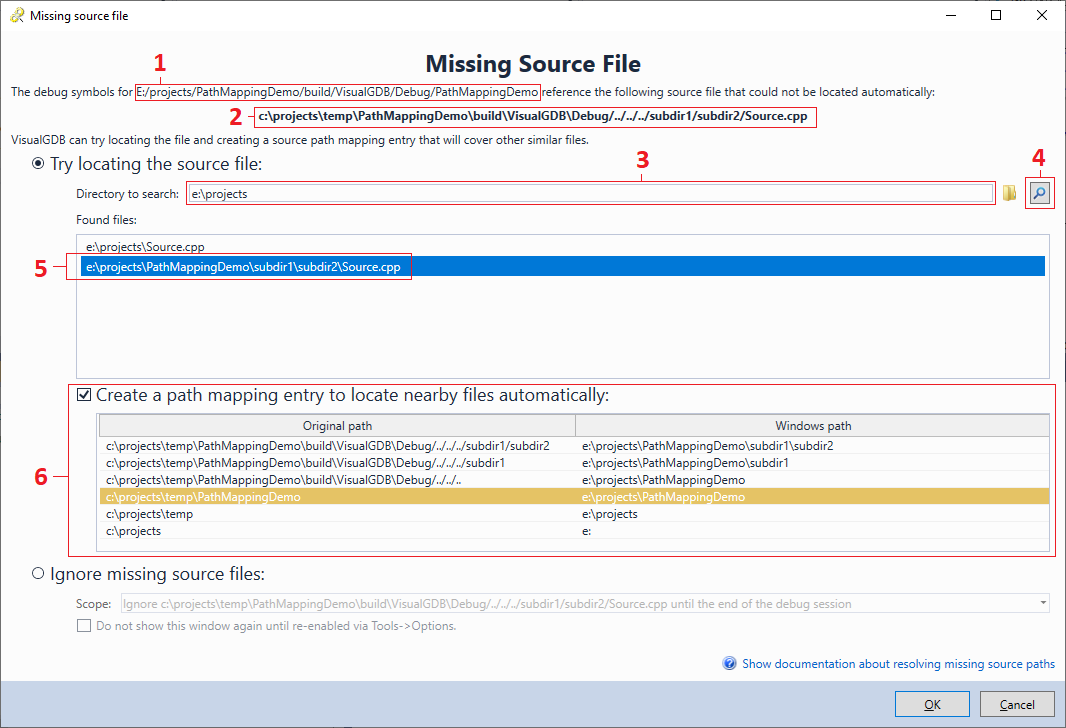
Task: Click the OK button
Action: click(932, 704)
